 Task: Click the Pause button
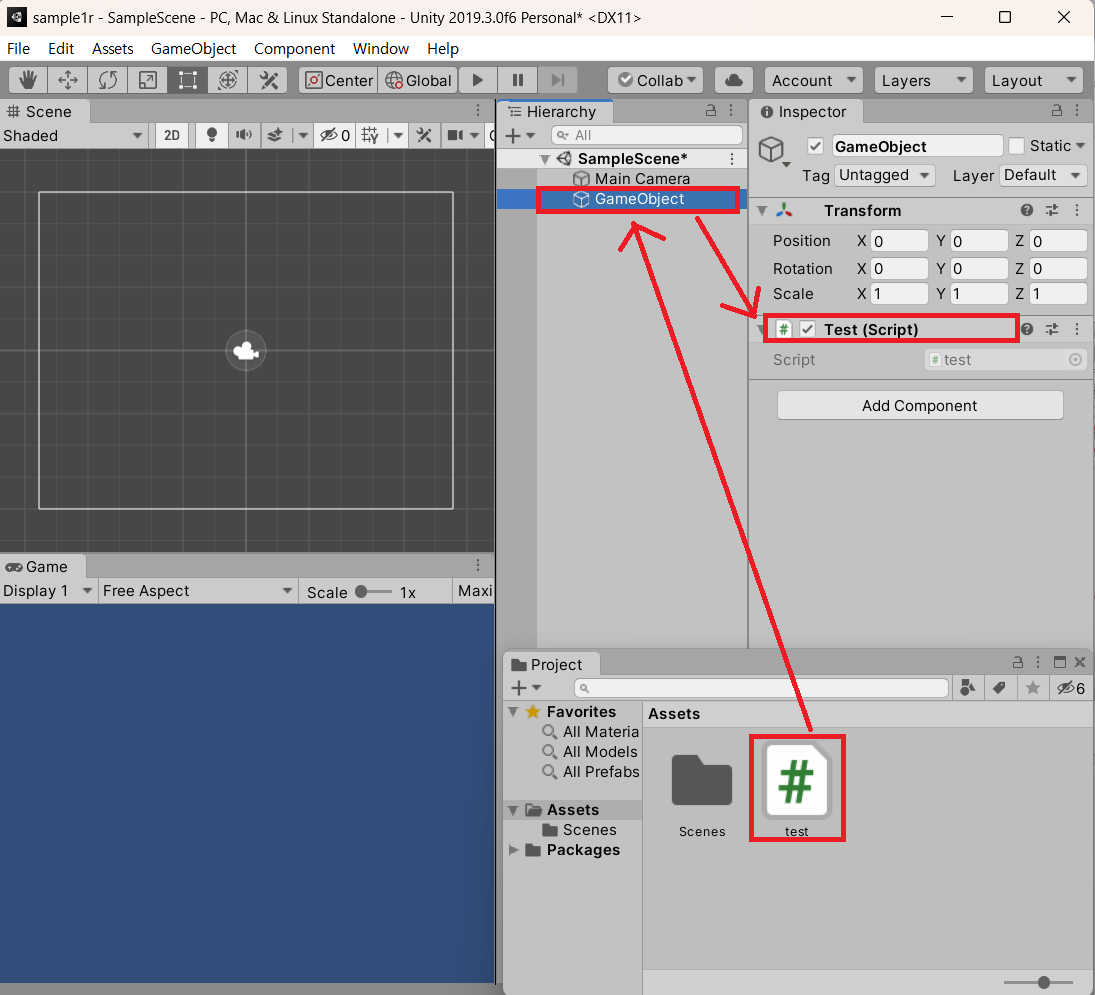[517, 80]
